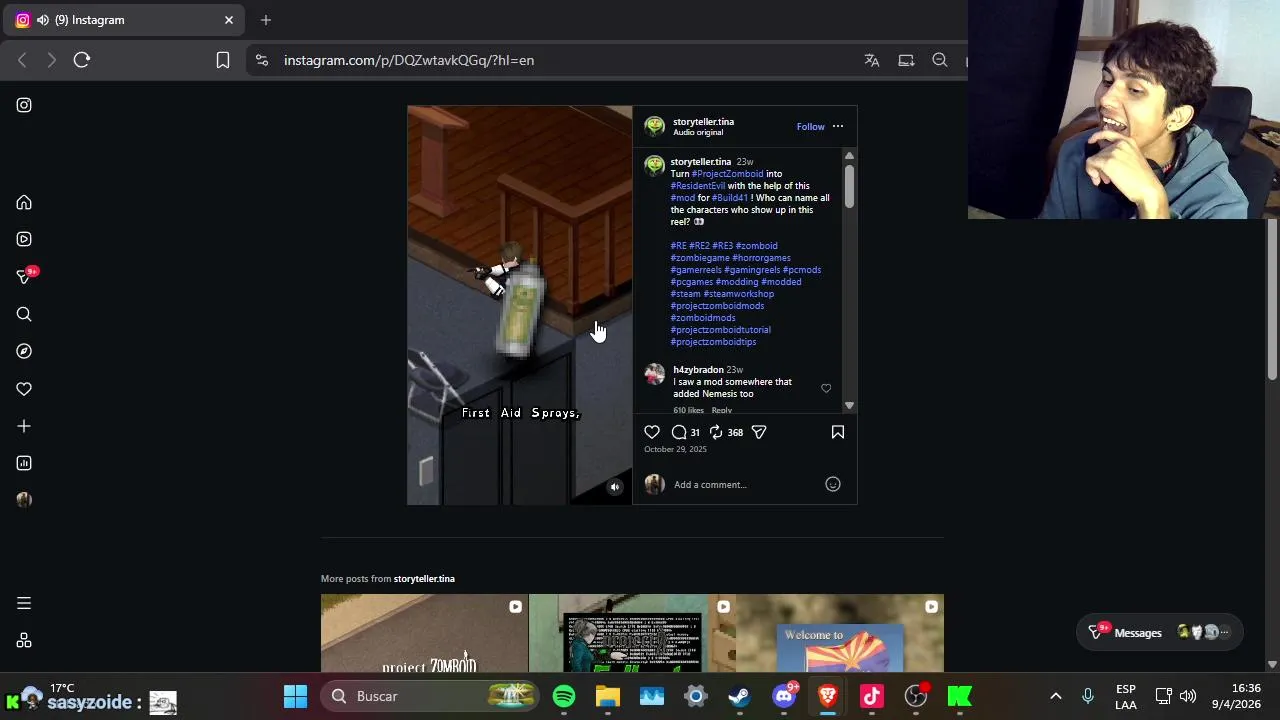Screen dimensions: 1280x720
Task: Open storyteller.tina avatar in post header
Action: [x=655, y=126]
